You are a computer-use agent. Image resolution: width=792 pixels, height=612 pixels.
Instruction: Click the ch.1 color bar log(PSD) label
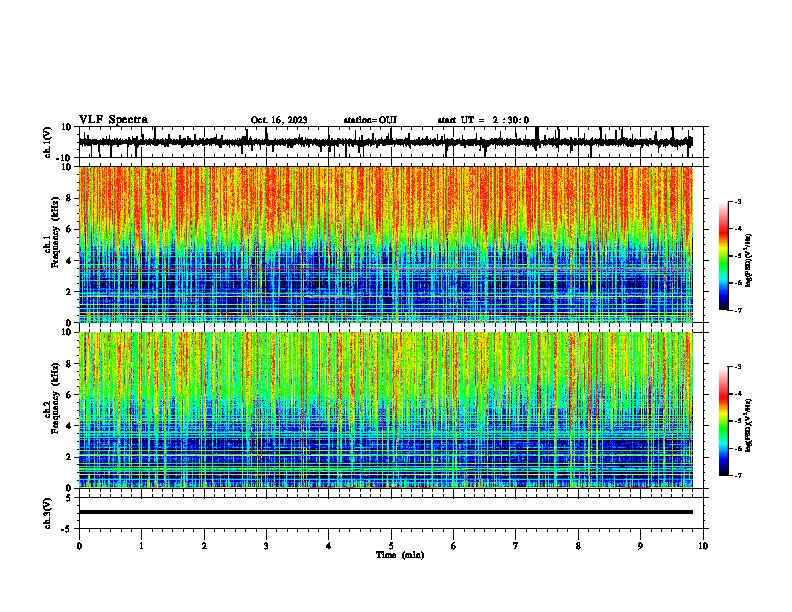(x=748, y=260)
